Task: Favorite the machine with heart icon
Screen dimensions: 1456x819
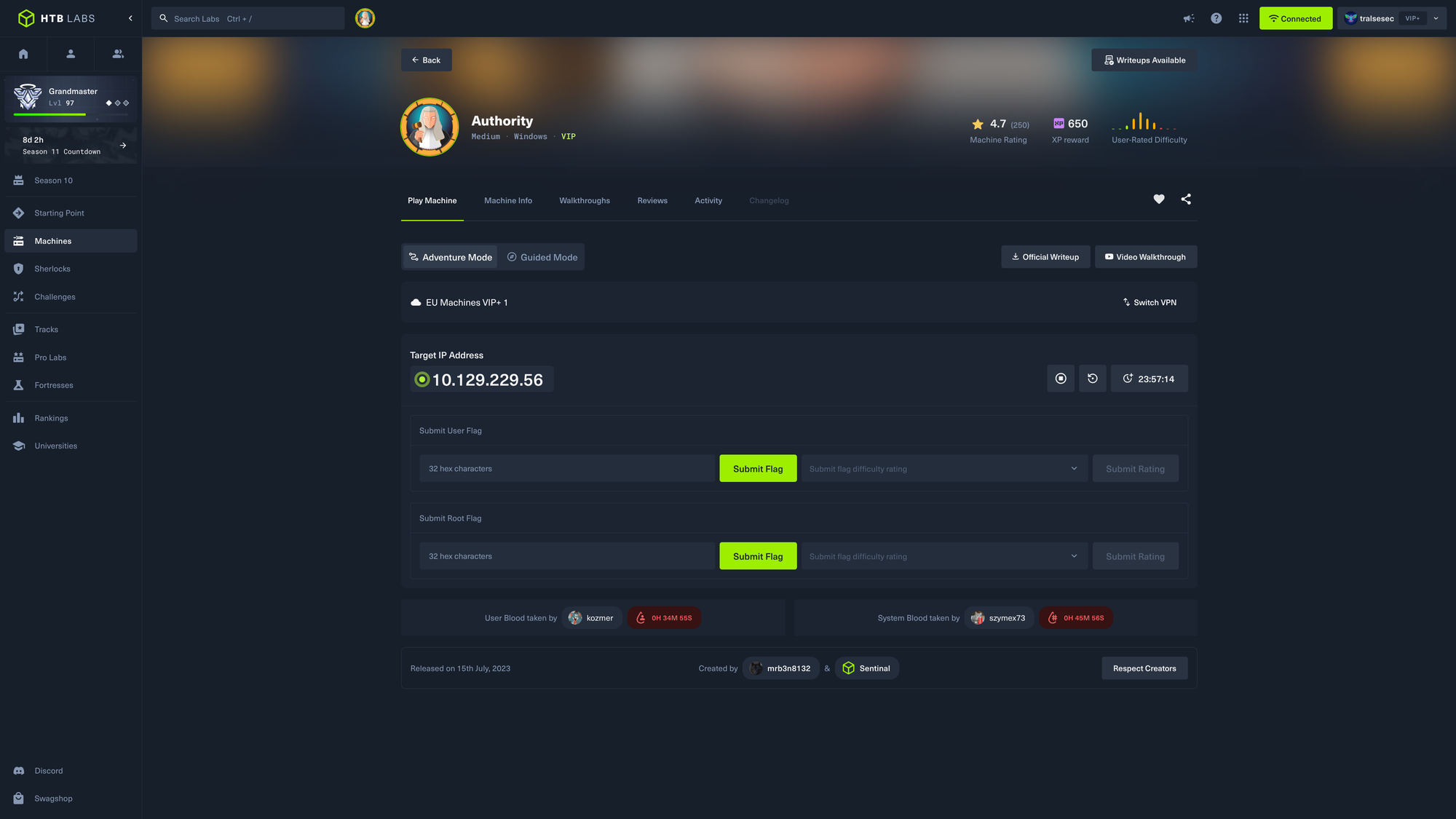Action: pyautogui.click(x=1159, y=199)
